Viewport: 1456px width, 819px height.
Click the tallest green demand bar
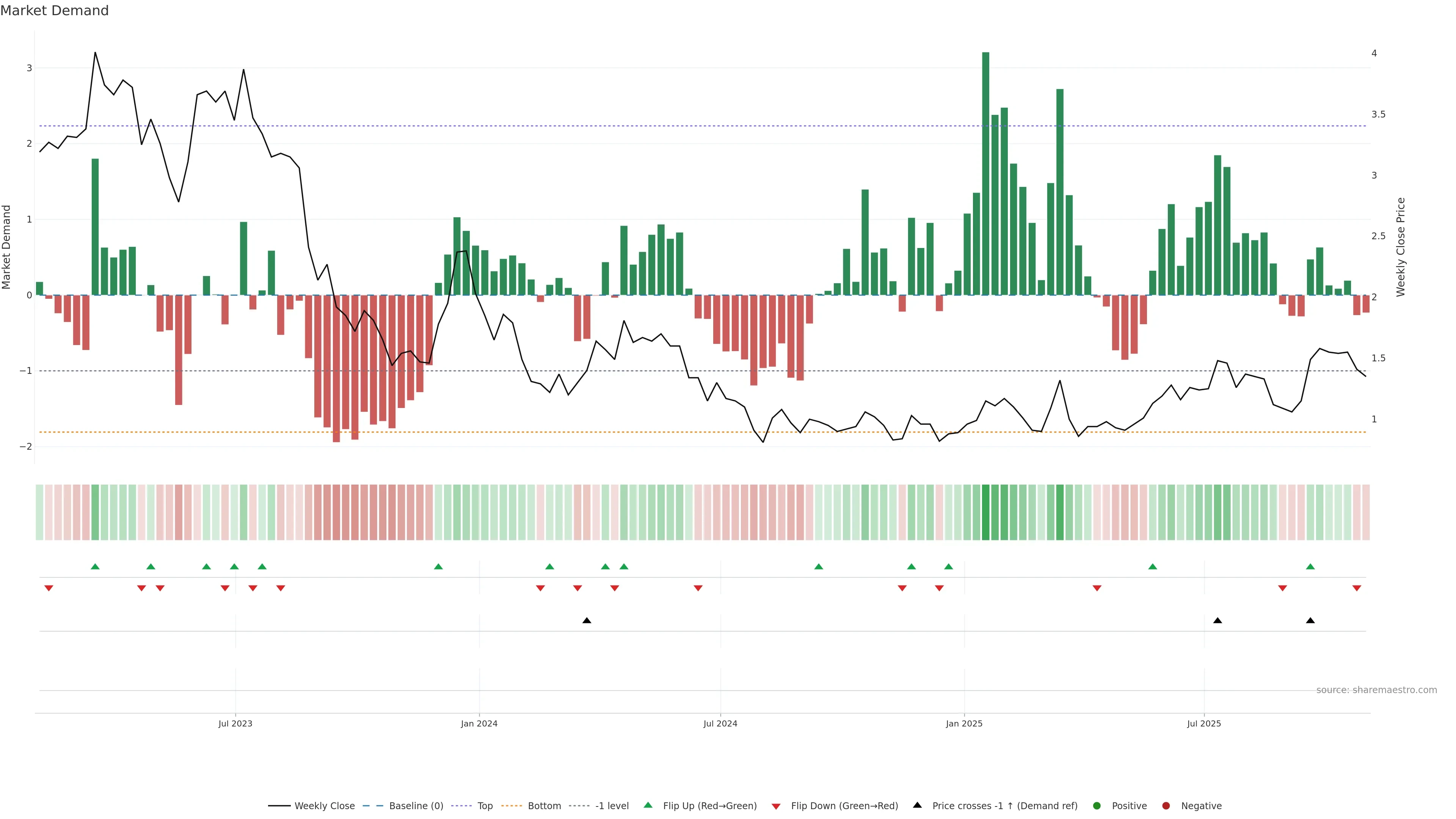(986, 169)
